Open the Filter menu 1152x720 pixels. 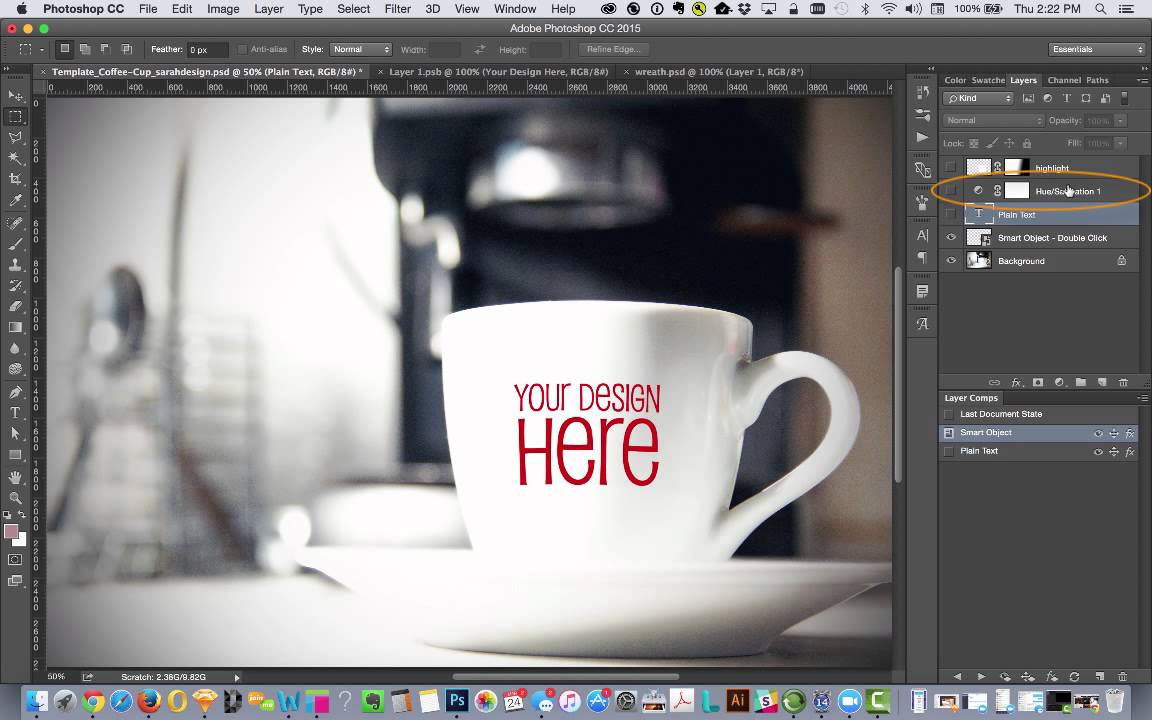pyautogui.click(x=397, y=9)
